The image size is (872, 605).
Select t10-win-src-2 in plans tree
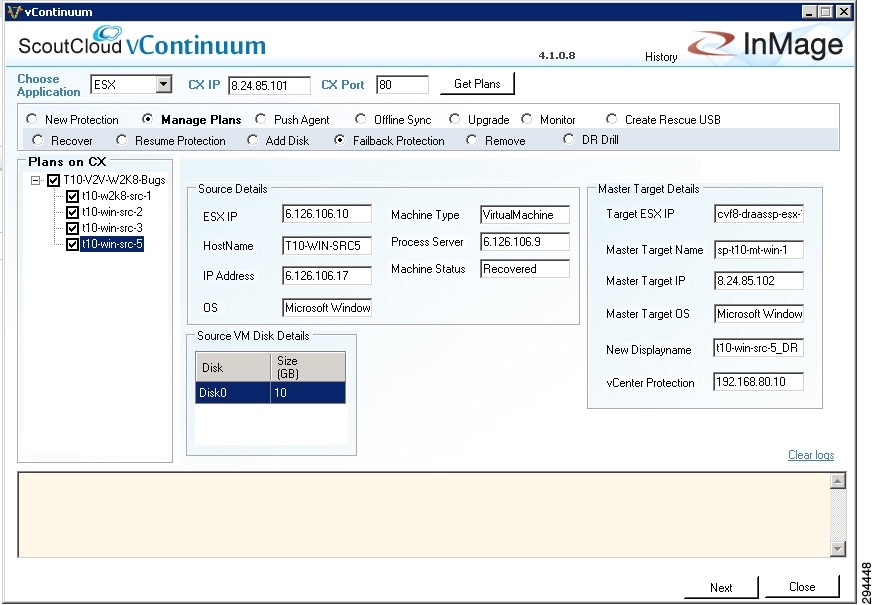[x=112, y=212]
